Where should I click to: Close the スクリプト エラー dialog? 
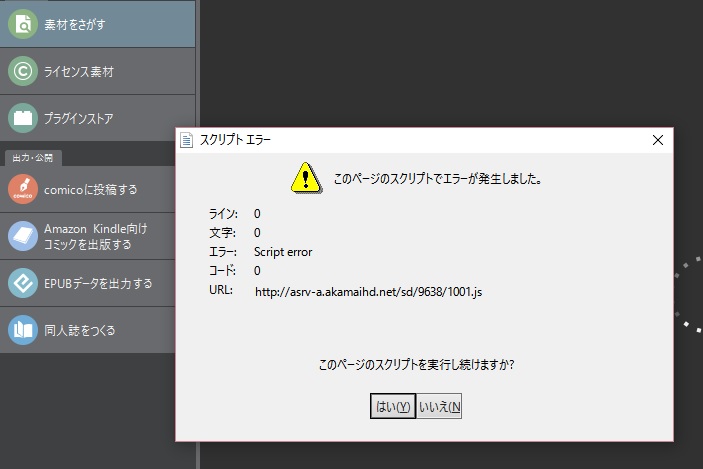(x=658, y=140)
